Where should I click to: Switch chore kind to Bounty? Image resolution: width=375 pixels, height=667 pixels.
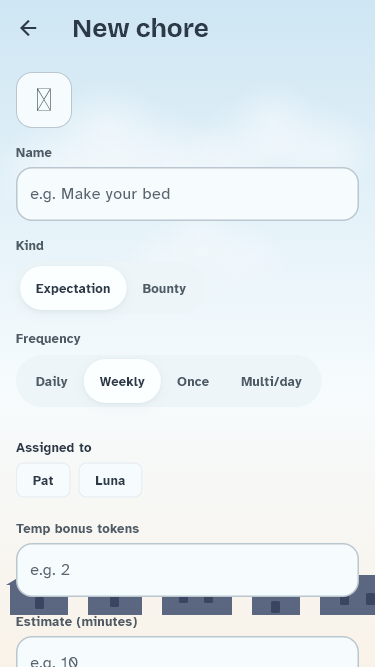point(164,288)
